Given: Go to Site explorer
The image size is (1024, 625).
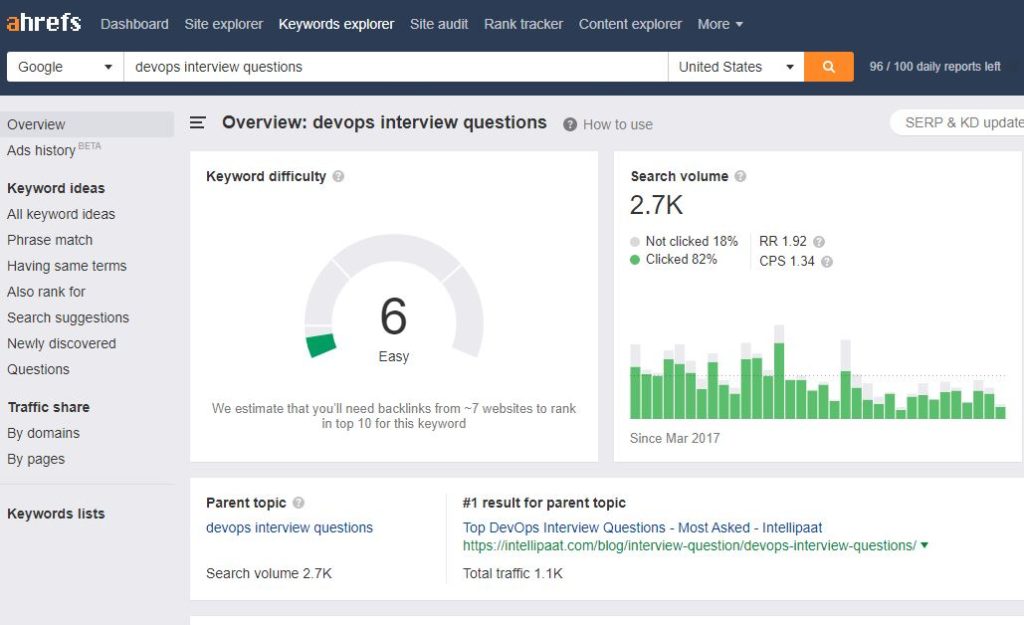Looking at the screenshot, I should [223, 24].
